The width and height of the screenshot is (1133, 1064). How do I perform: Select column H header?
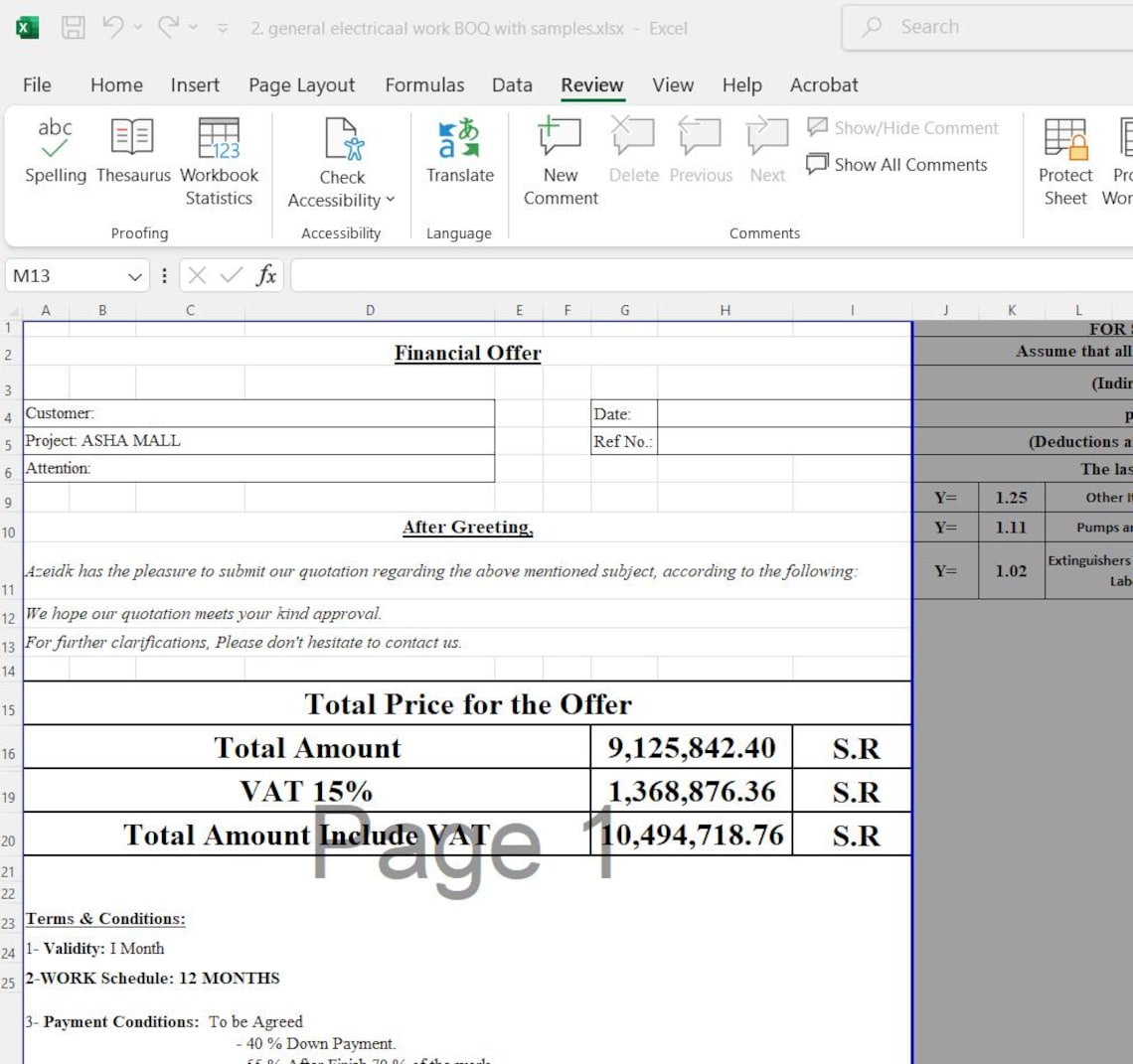point(725,311)
